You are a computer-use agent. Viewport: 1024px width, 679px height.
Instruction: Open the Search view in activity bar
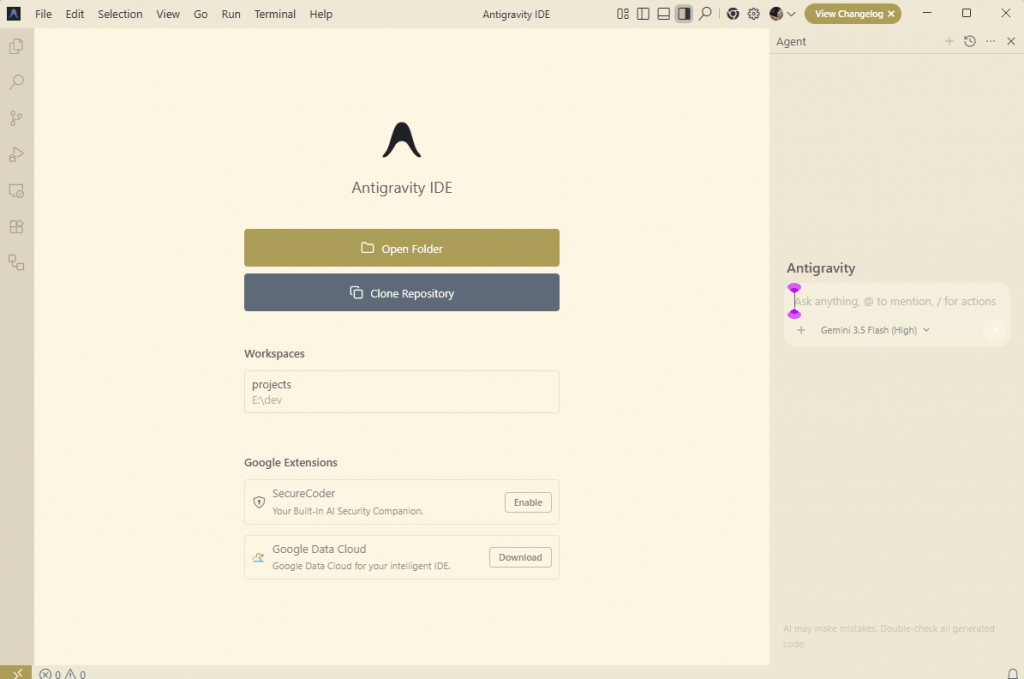(16, 82)
